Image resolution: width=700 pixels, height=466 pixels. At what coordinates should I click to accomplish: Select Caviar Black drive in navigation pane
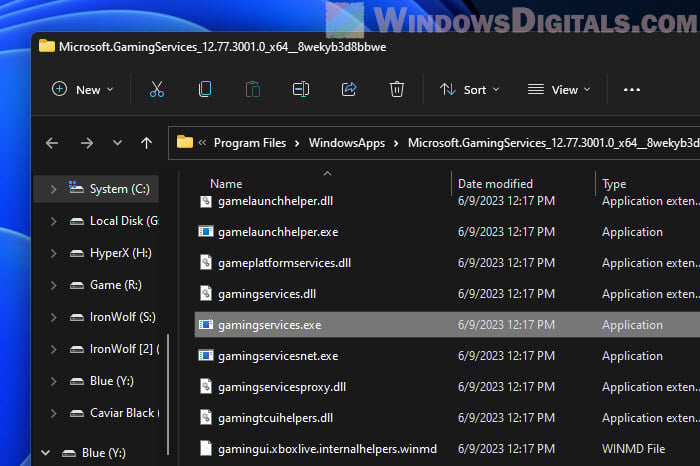pos(124,413)
